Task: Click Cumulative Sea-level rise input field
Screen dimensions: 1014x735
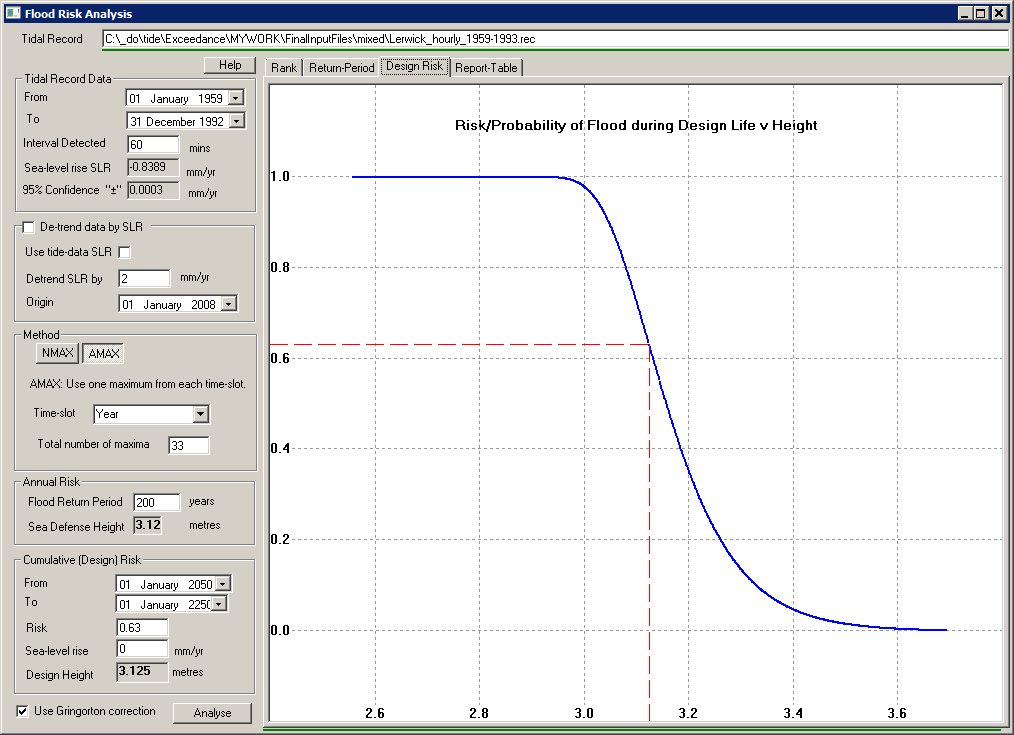Action: (142, 648)
